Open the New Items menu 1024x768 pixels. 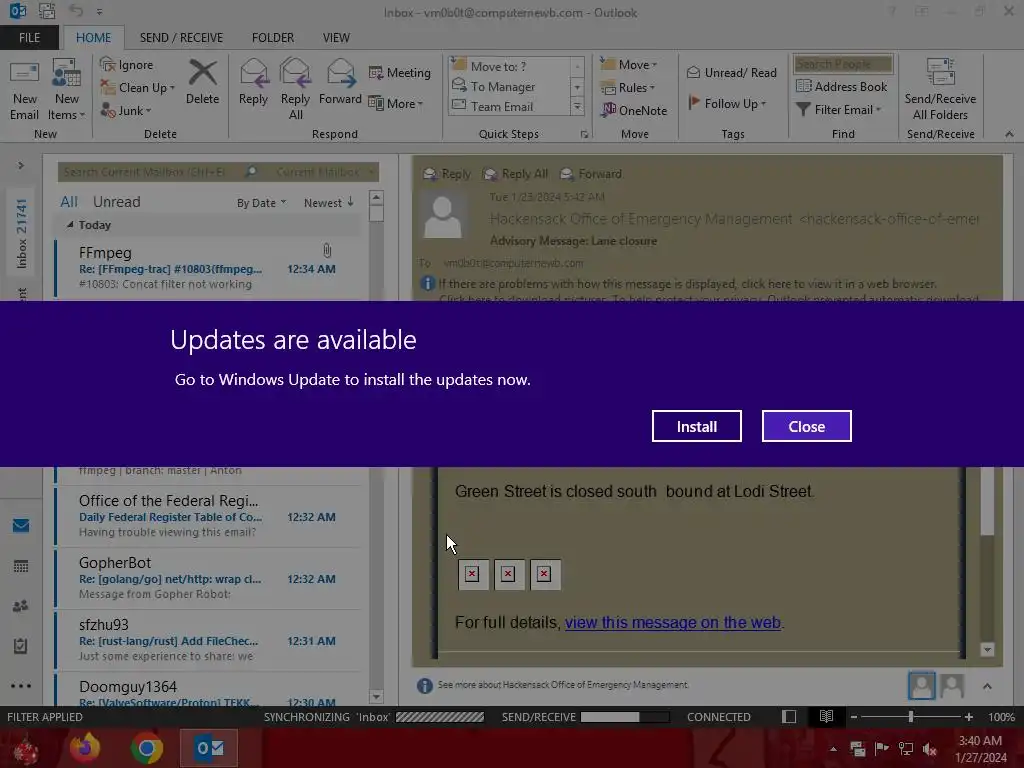tap(67, 89)
